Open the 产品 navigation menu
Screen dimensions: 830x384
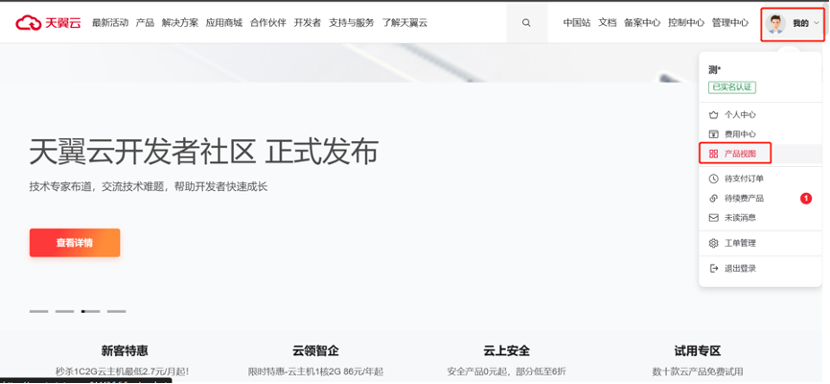(x=145, y=23)
